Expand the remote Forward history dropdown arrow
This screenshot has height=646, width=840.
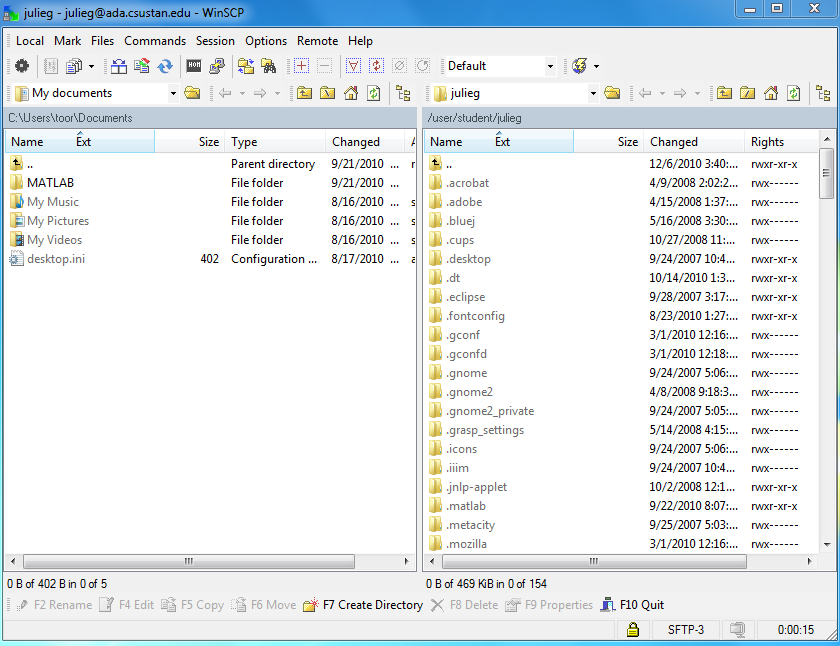click(697, 94)
